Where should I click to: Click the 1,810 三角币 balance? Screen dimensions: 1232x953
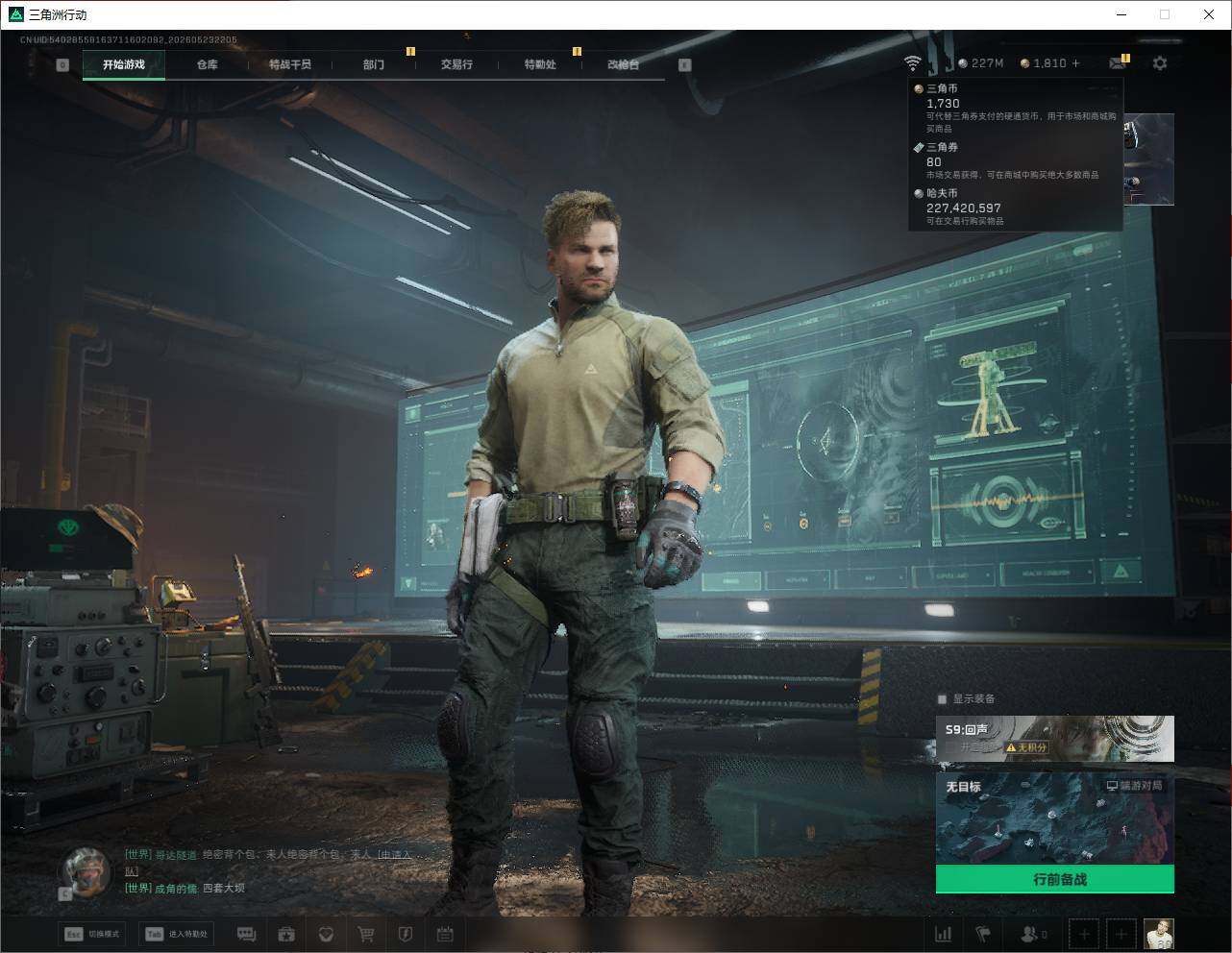click(x=1043, y=63)
